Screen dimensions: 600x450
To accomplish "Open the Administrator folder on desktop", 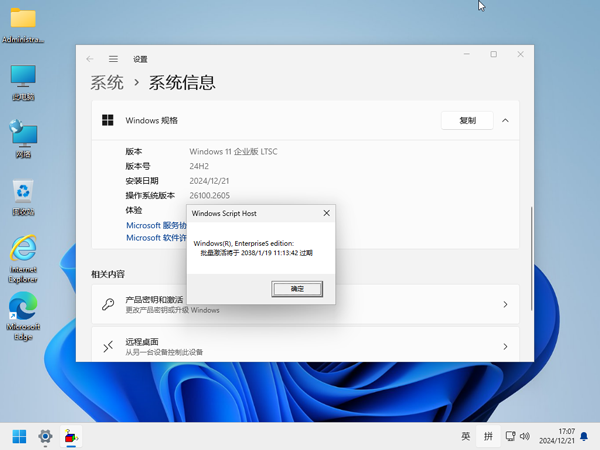I will pyautogui.click(x=23, y=25).
